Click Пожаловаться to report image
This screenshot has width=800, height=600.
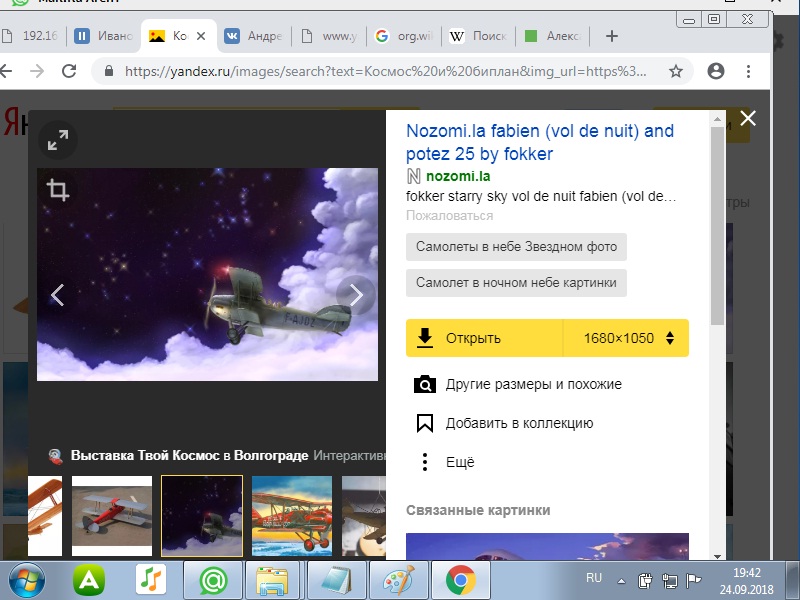pyautogui.click(x=449, y=216)
